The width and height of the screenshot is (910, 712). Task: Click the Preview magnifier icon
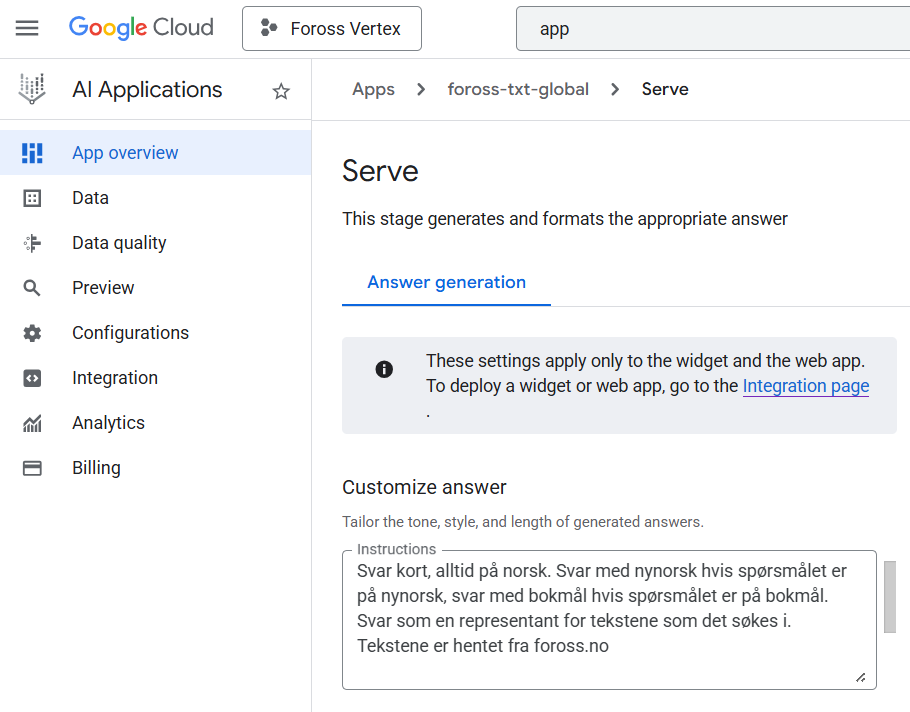tap(32, 288)
